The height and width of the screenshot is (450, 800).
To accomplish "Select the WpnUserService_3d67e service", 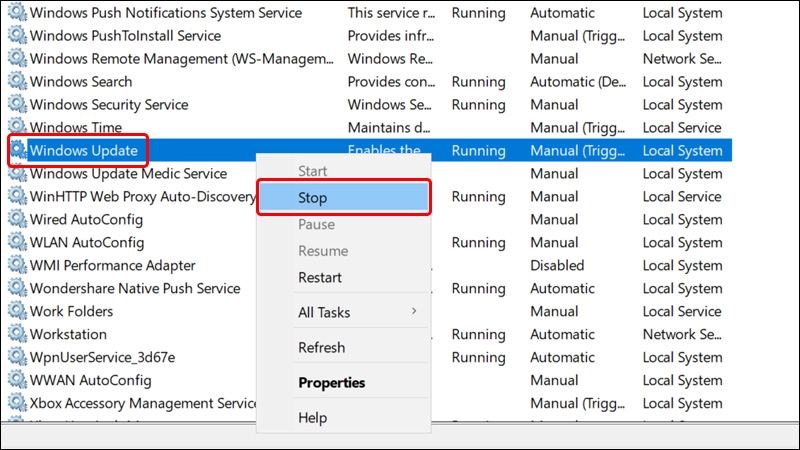I will pos(102,357).
